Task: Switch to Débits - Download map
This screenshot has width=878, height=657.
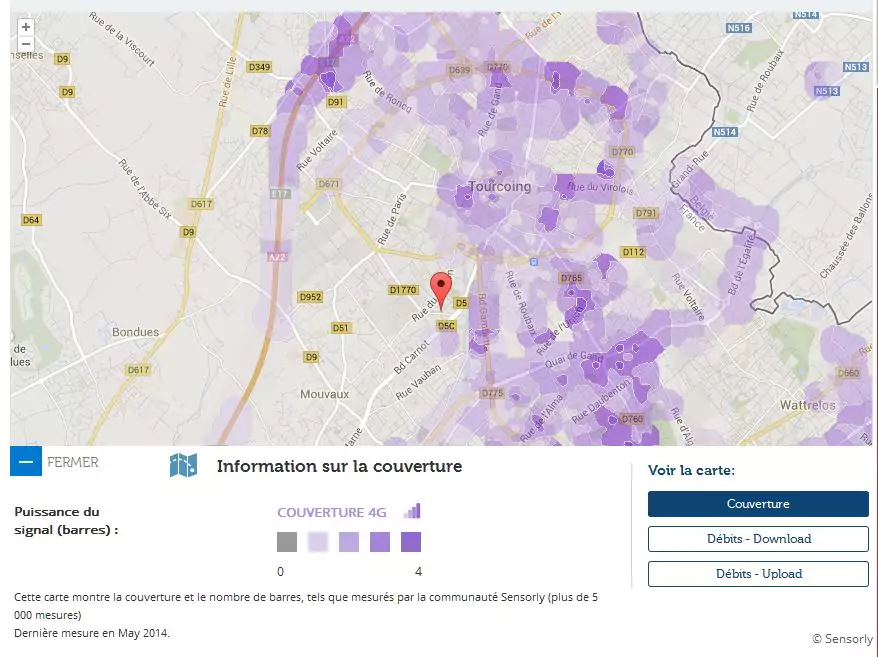Action: click(757, 539)
